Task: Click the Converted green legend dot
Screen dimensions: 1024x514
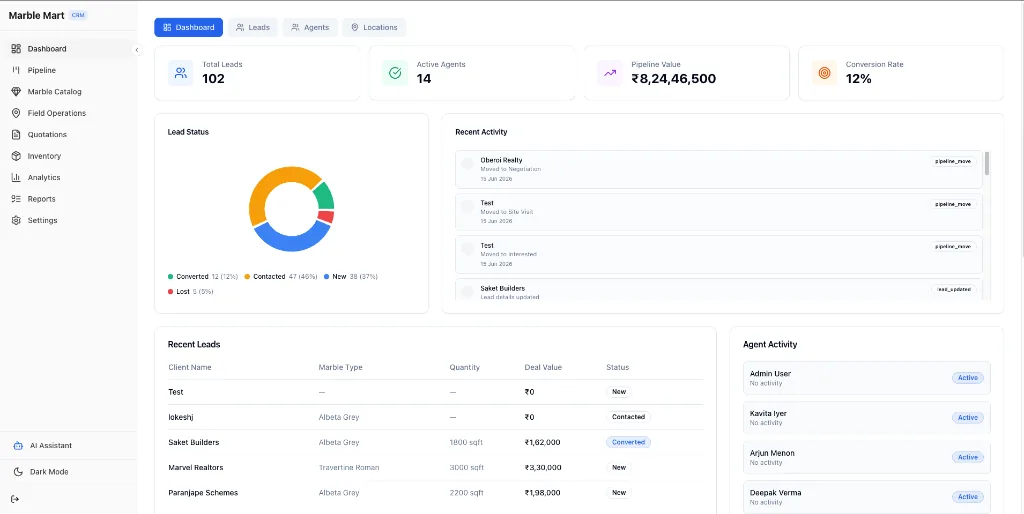Action: click(x=171, y=277)
